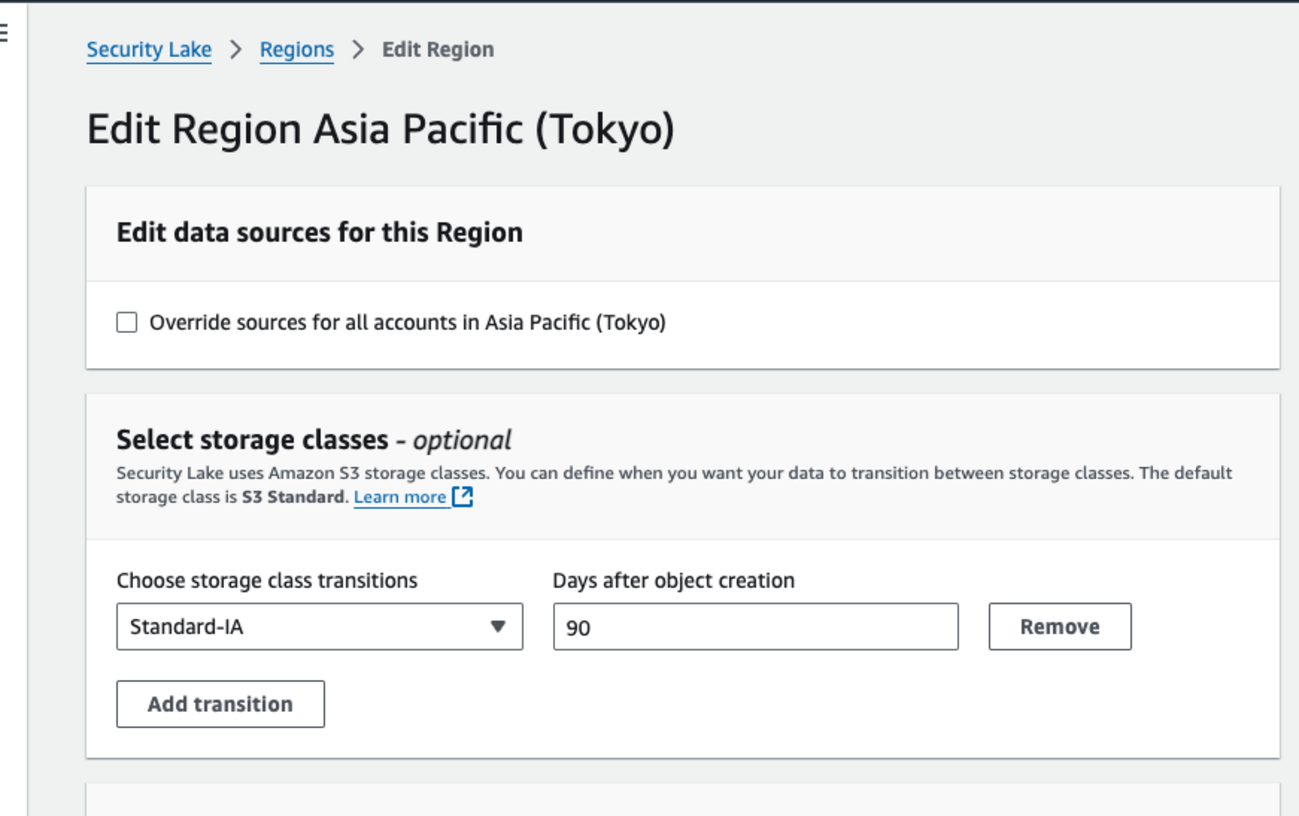The width and height of the screenshot is (1299, 816).
Task: Open the side navigation hamburger menu
Action: (x=4, y=33)
